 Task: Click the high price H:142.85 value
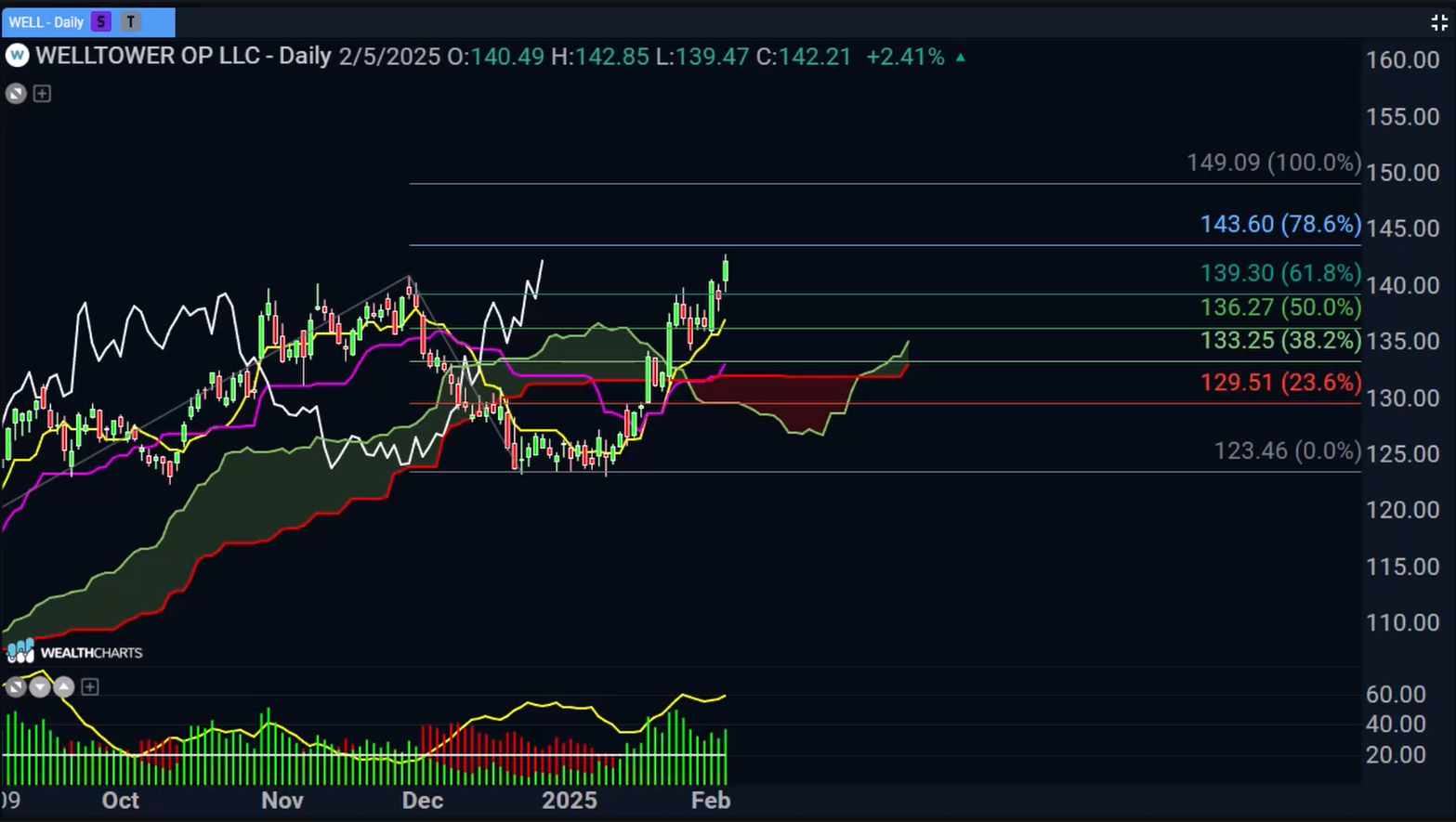[x=600, y=57]
